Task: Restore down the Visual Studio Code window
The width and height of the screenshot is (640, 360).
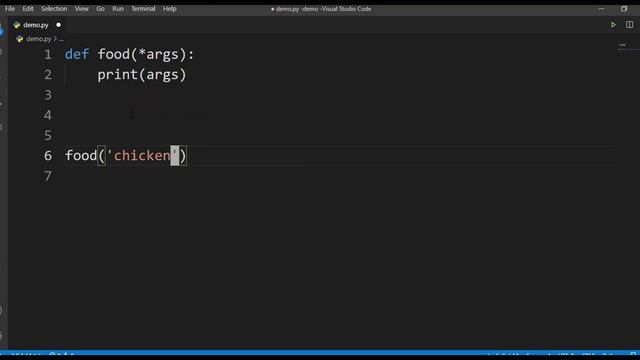Action: tap(624, 9)
